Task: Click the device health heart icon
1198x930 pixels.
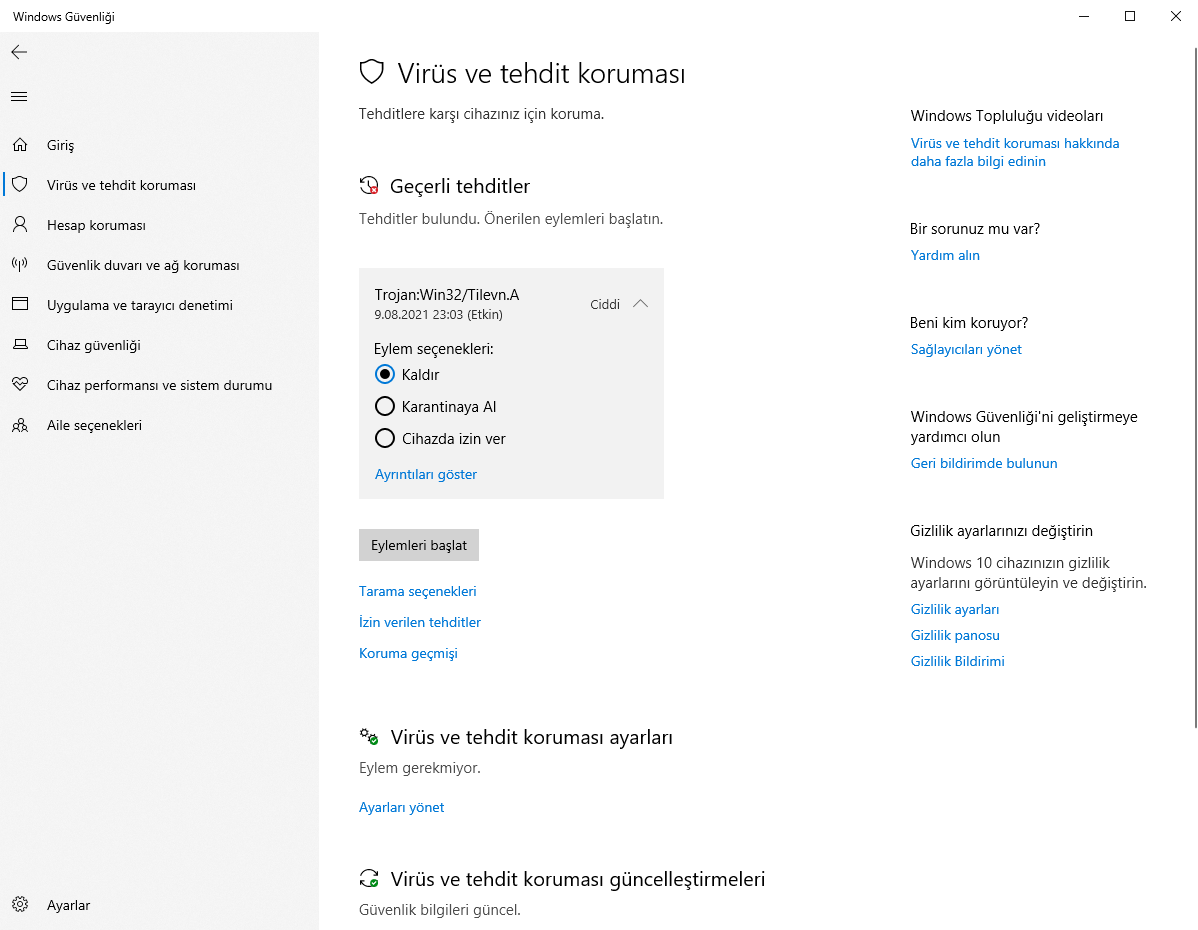Action: click(x=20, y=385)
